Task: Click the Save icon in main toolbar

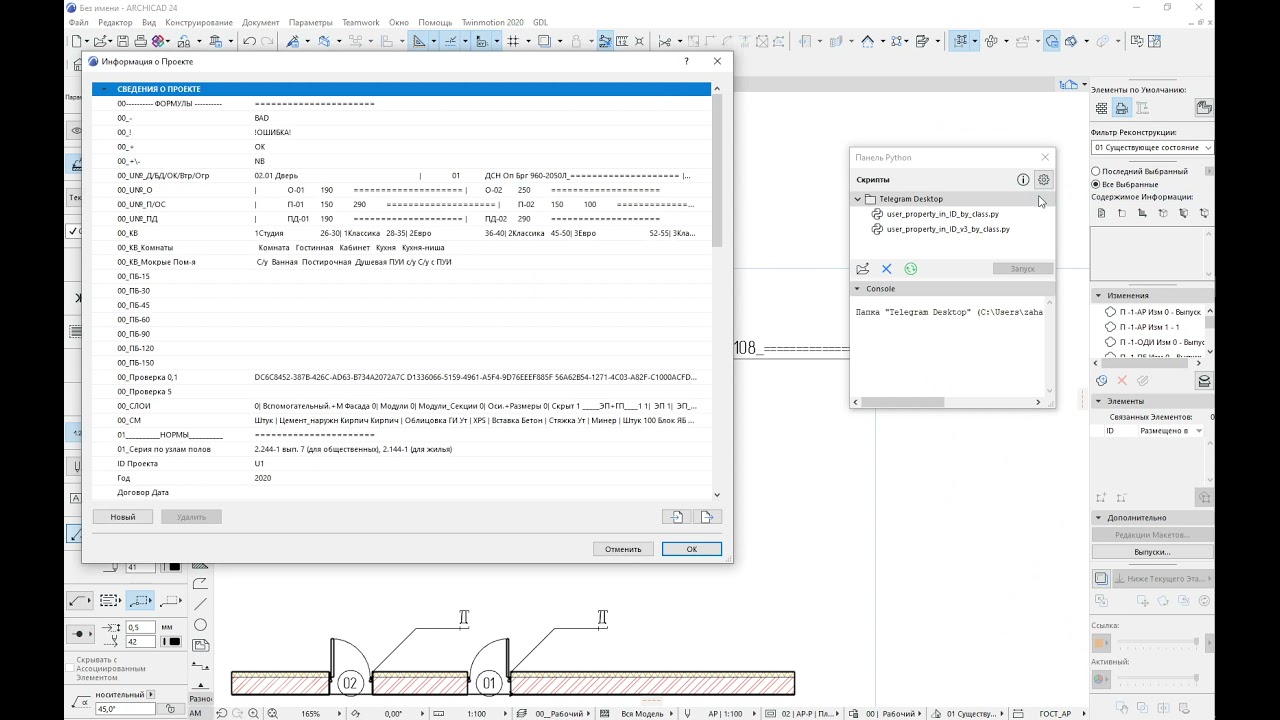Action: pyautogui.click(x=122, y=41)
